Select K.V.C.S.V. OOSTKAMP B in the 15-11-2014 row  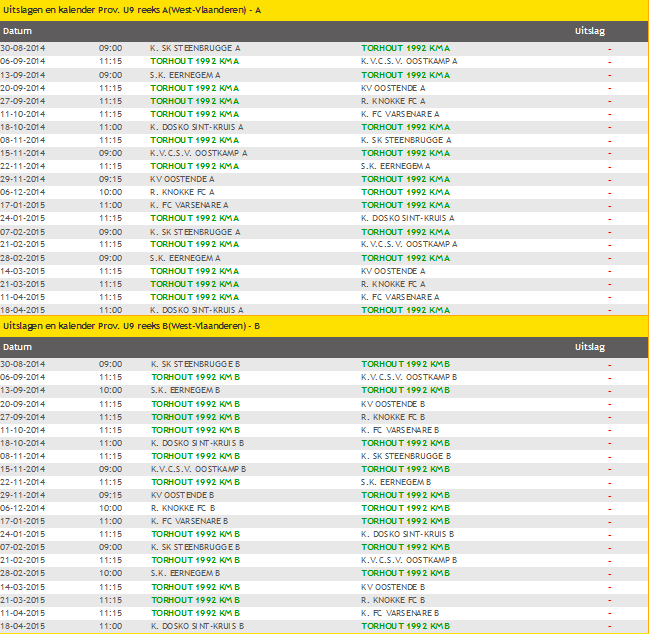point(199,469)
